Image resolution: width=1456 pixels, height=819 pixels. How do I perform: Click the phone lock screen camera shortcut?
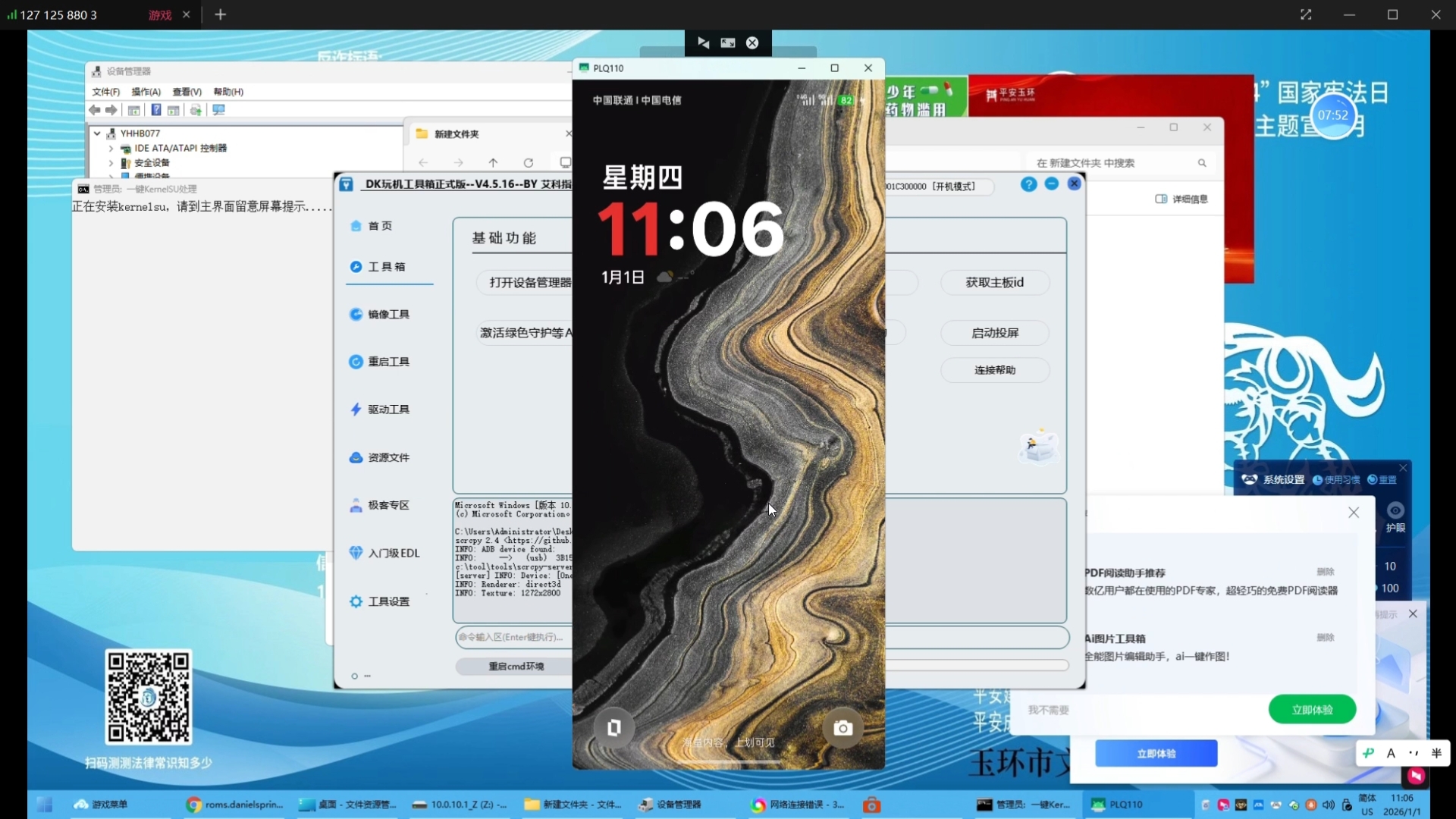[843, 729]
